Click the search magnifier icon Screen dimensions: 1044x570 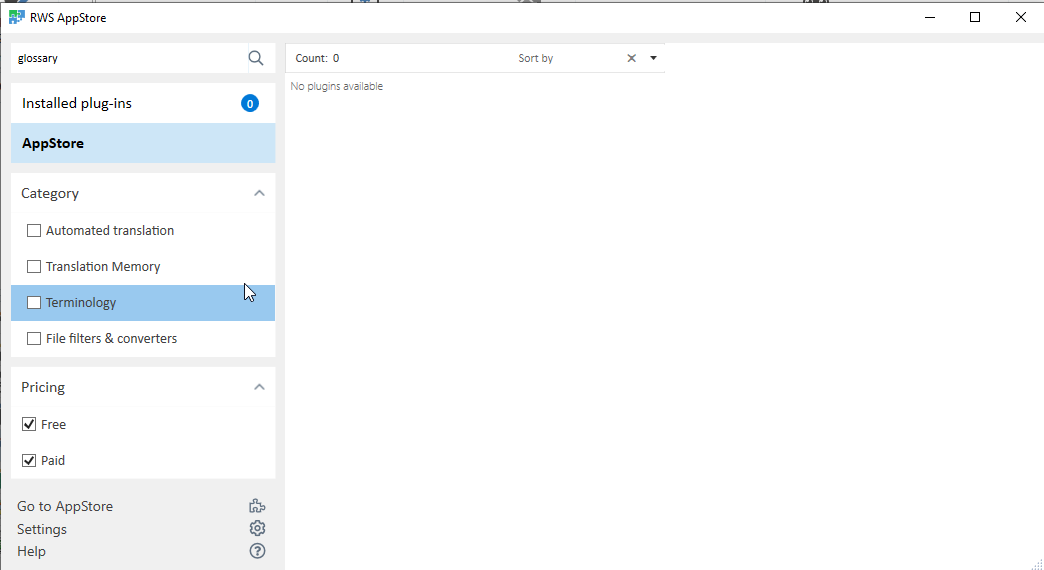coord(256,58)
